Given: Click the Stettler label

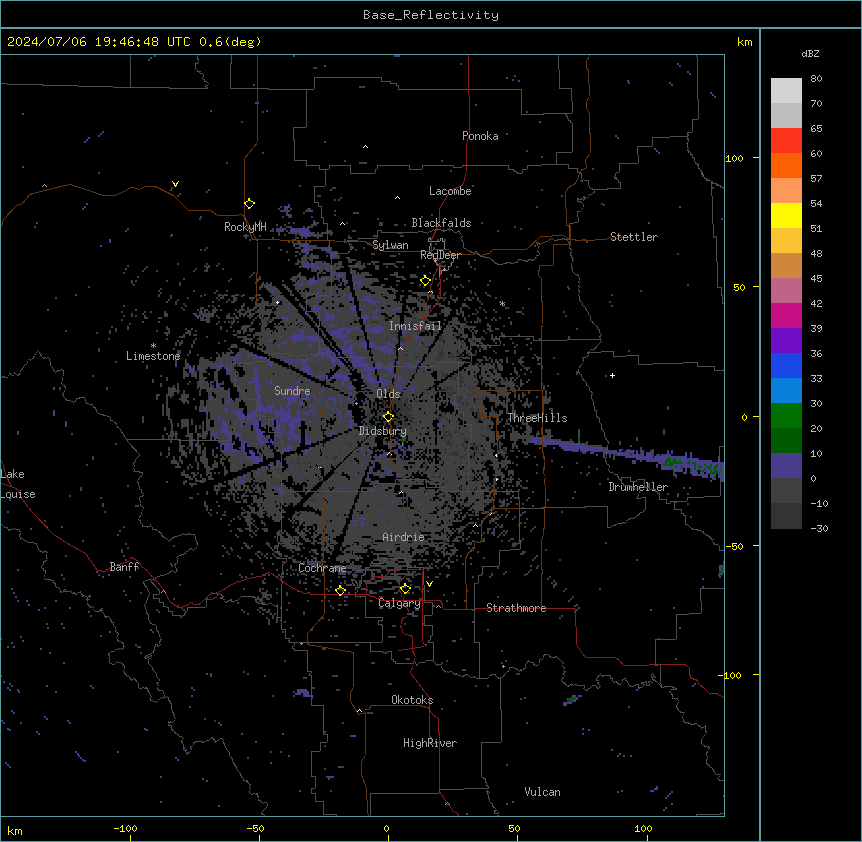Looking at the screenshot, I should click(x=633, y=237).
